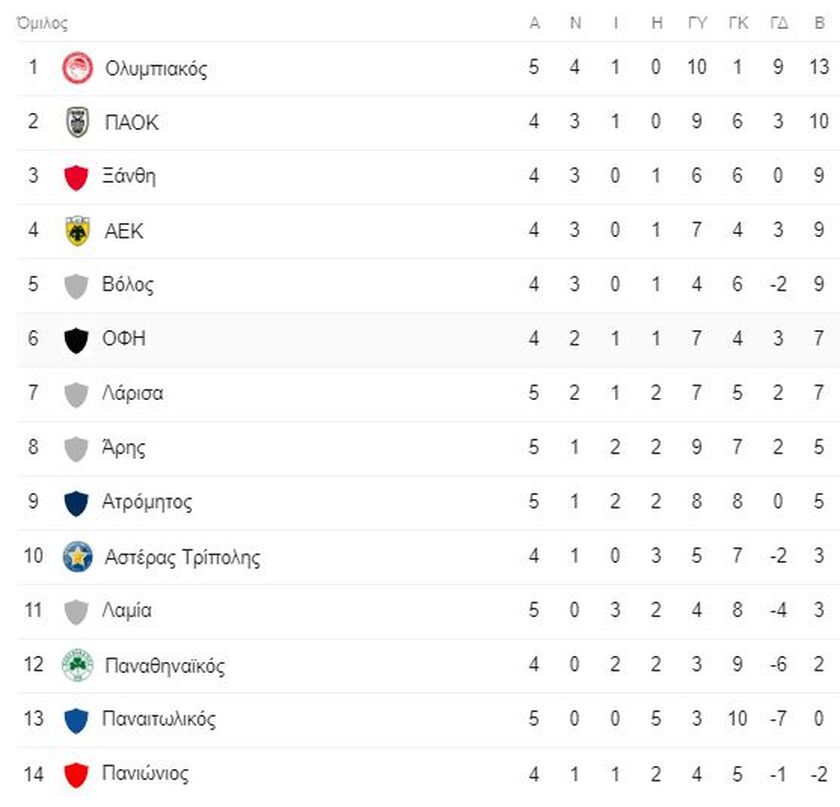The image size is (840, 807).
Task: Open the Βόλος team name link
Action: click(x=128, y=285)
